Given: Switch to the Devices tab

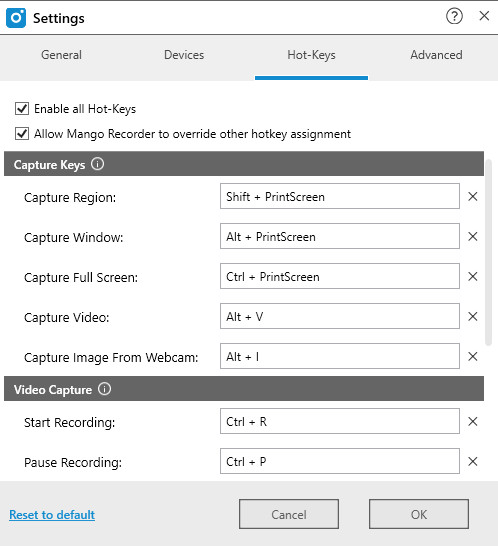Looking at the screenshot, I should (x=184, y=55).
